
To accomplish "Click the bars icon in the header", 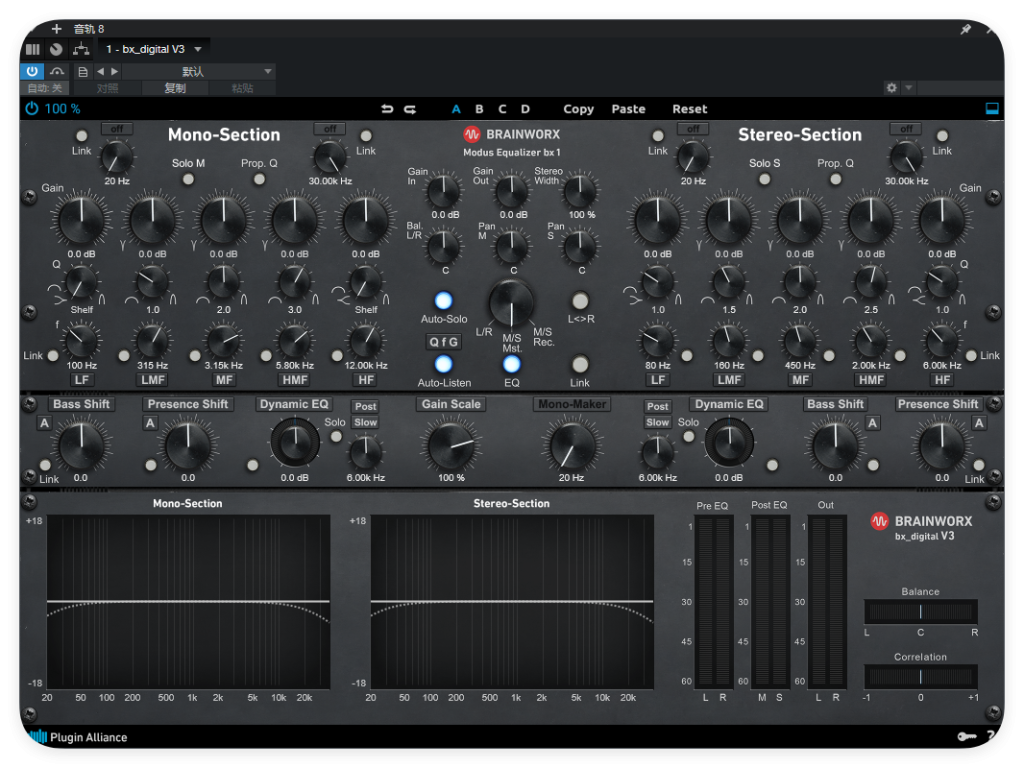I will pyautogui.click(x=33, y=49).
